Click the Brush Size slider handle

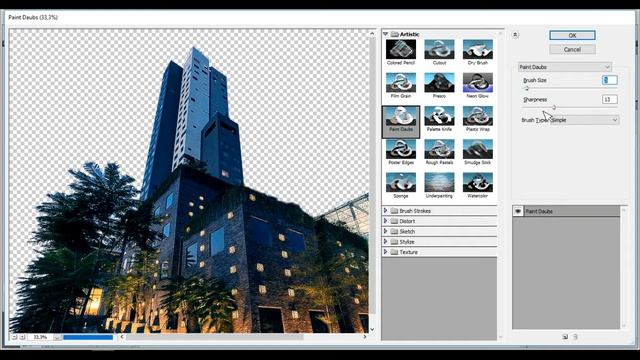[527, 88]
